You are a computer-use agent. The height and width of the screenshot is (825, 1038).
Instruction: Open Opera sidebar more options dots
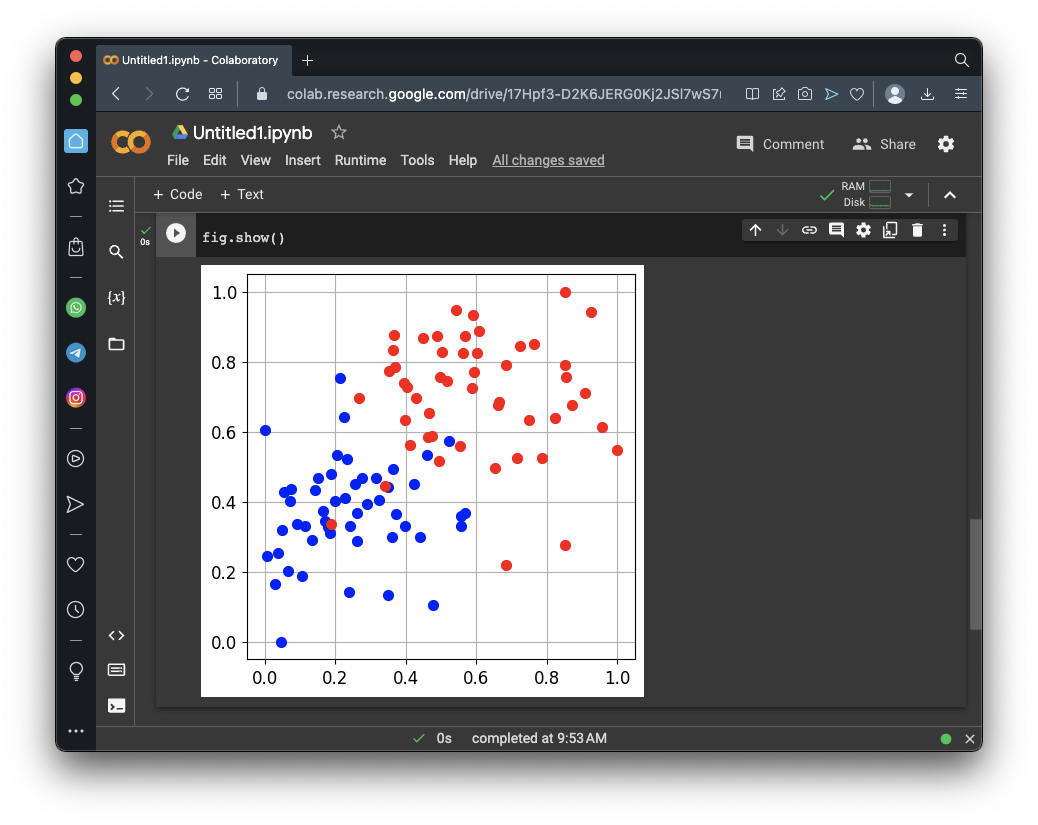[x=76, y=731]
